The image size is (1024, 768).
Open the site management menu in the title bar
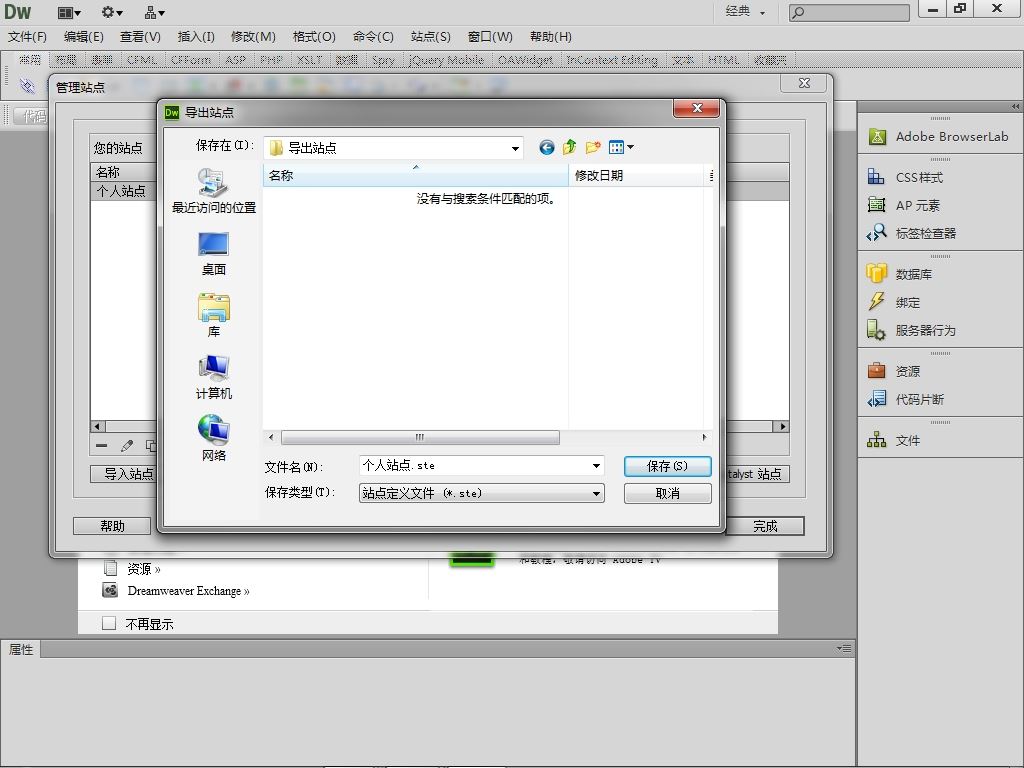click(x=155, y=12)
